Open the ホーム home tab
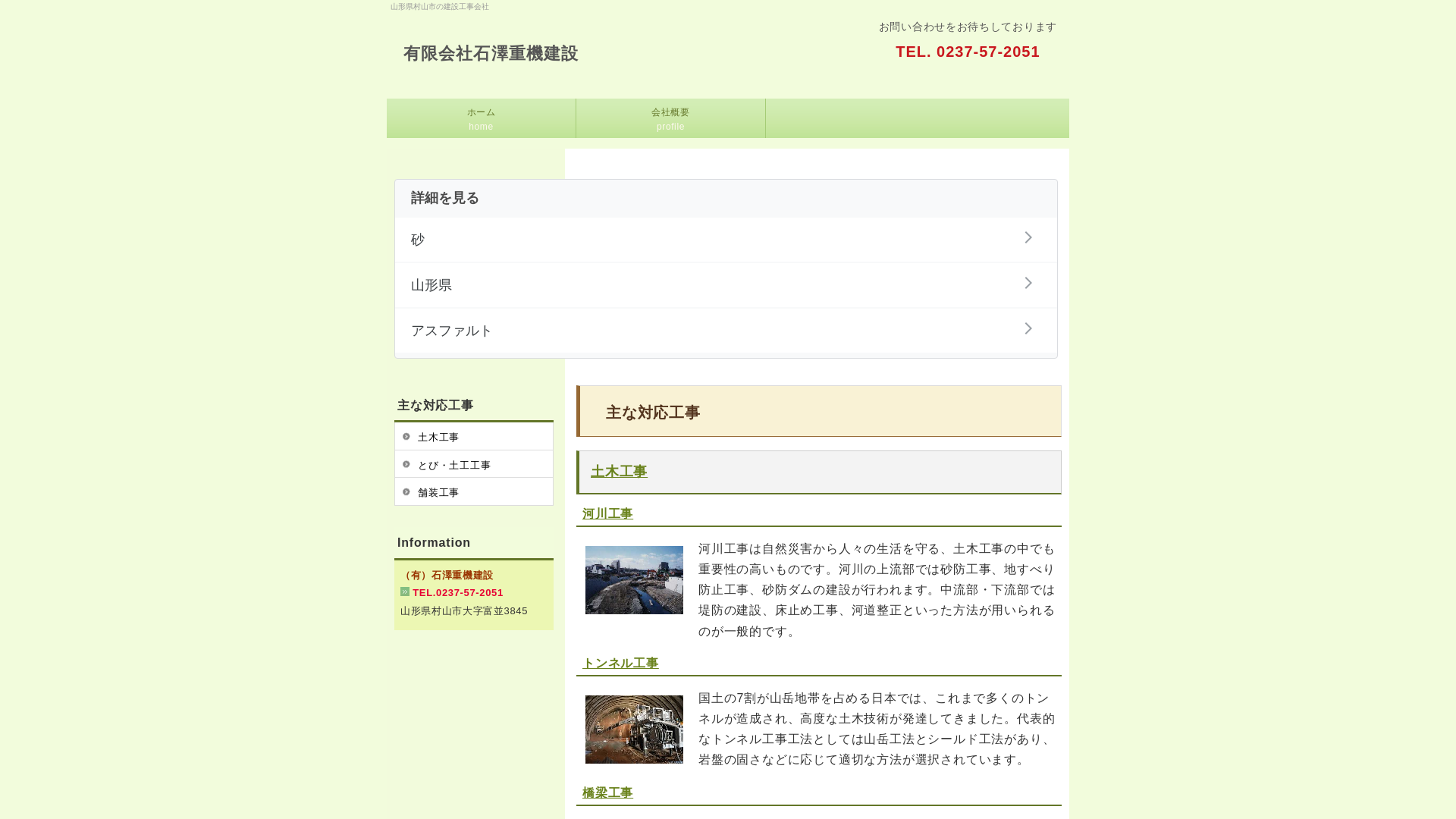The width and height of the screenshot is (1456, 819). coord(481,118)
